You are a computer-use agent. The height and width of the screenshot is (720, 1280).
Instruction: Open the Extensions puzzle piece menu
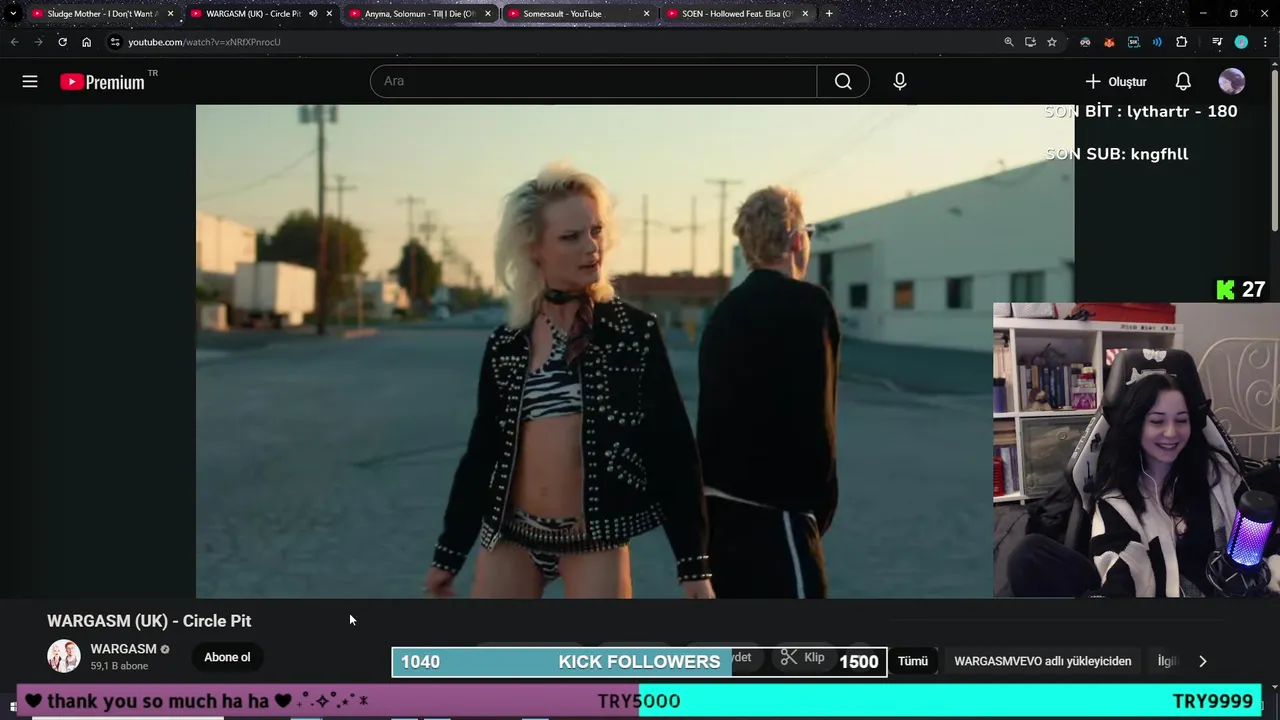(1181, 42)
